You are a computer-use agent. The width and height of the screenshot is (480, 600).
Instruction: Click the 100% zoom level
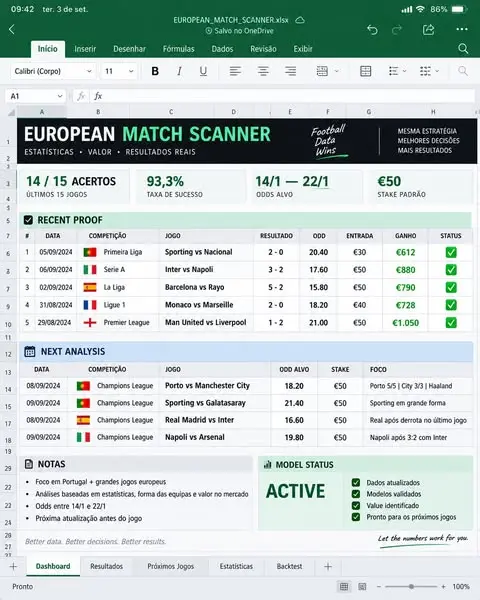(461, 587)
